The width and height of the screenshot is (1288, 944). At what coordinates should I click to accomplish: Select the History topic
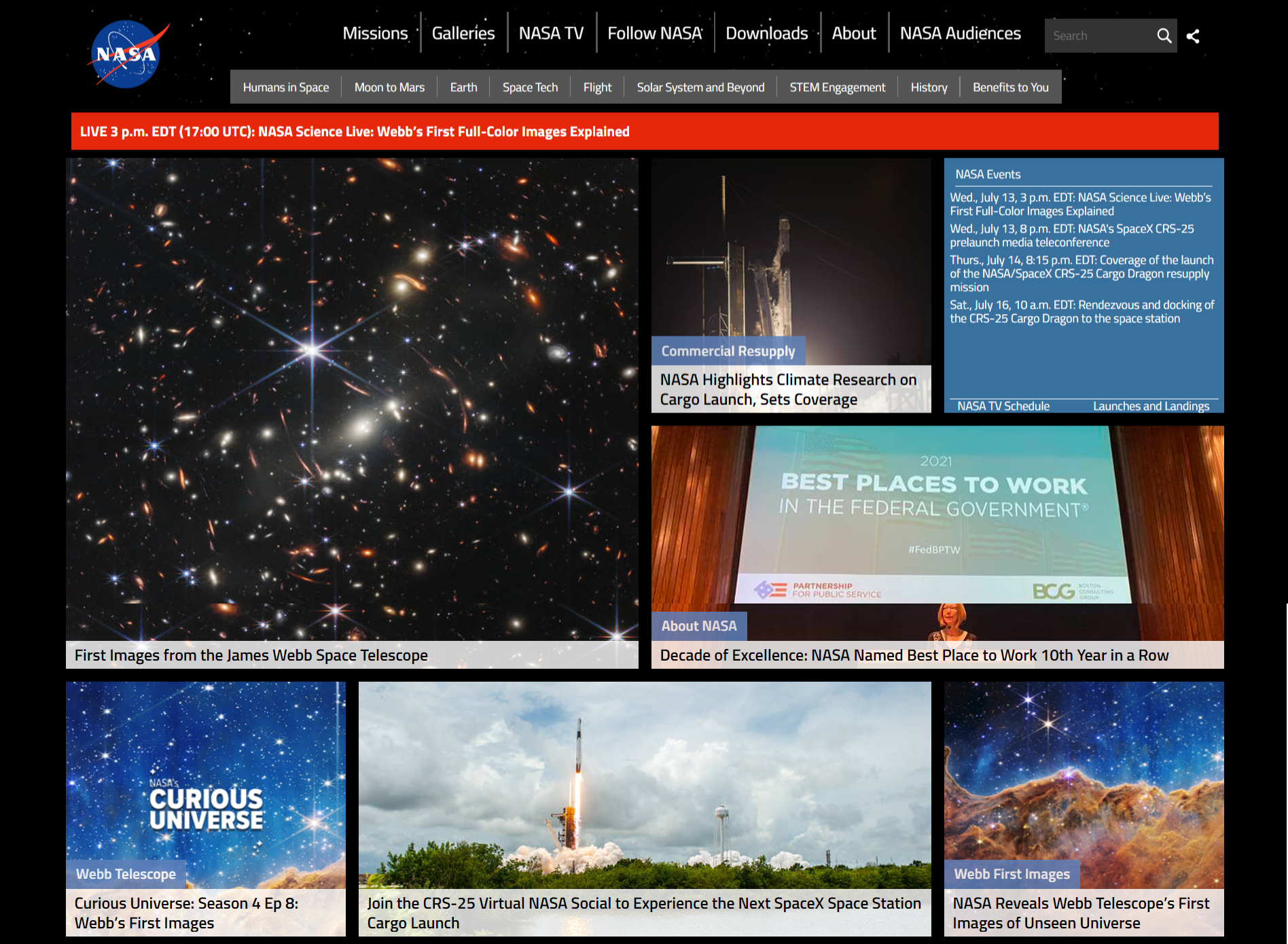click(929, 87)
